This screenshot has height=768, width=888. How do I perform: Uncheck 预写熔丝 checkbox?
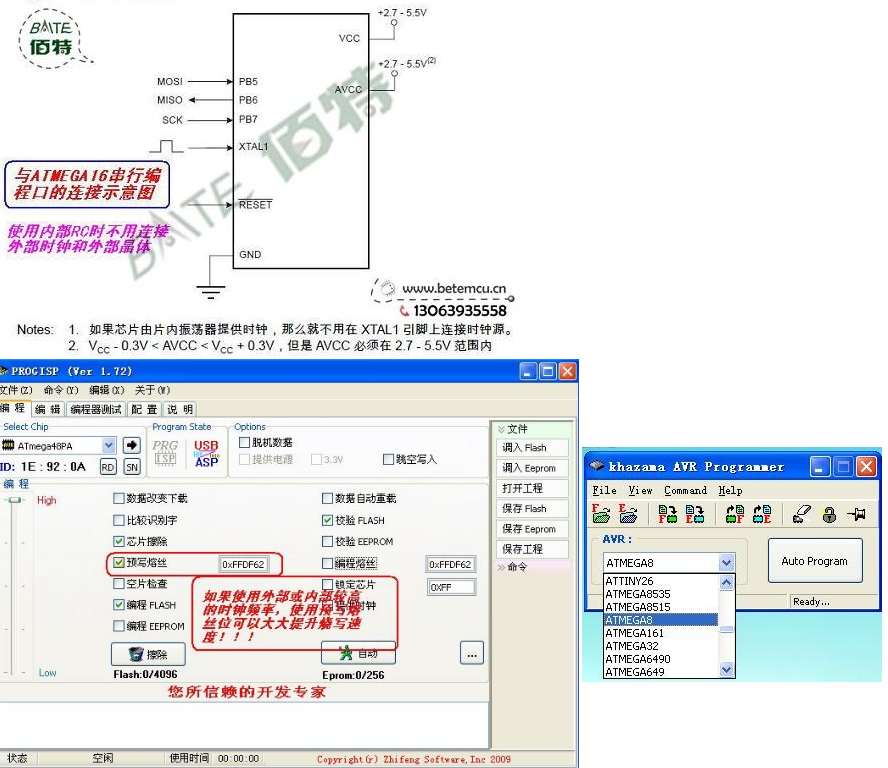(x=118, y=562)
